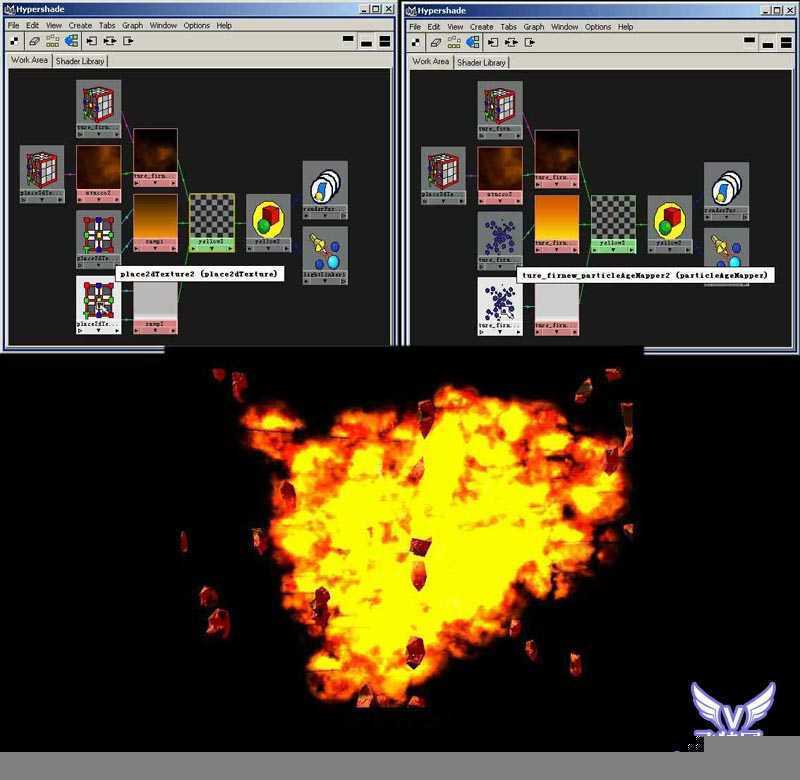Open down-arrow under renderPartition node, left Hypershade

[x=325, y=216]
